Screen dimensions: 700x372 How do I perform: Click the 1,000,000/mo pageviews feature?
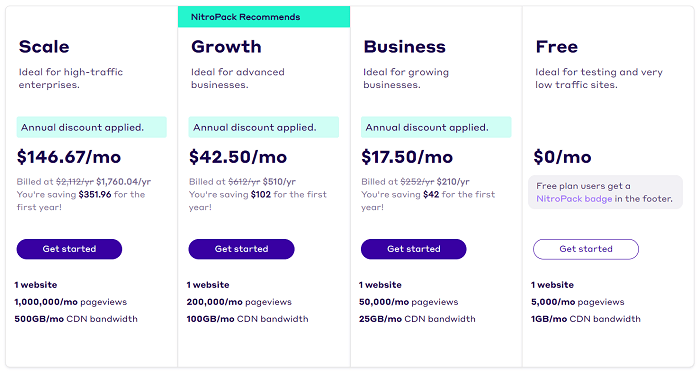[71, 302]
